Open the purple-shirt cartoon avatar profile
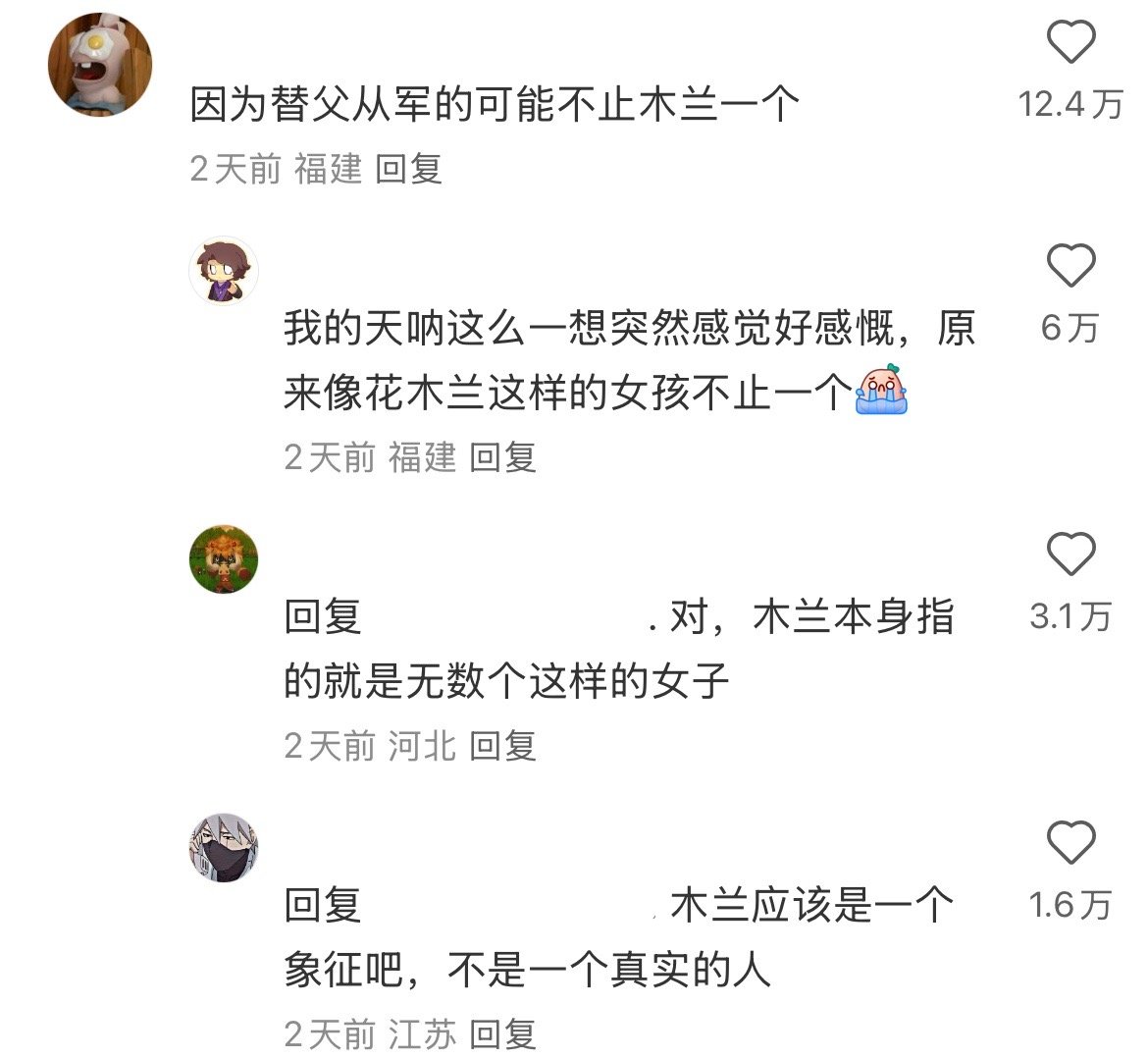Image resolution: width=1148 pixels, height=1058 pixels. click(224, 271)
